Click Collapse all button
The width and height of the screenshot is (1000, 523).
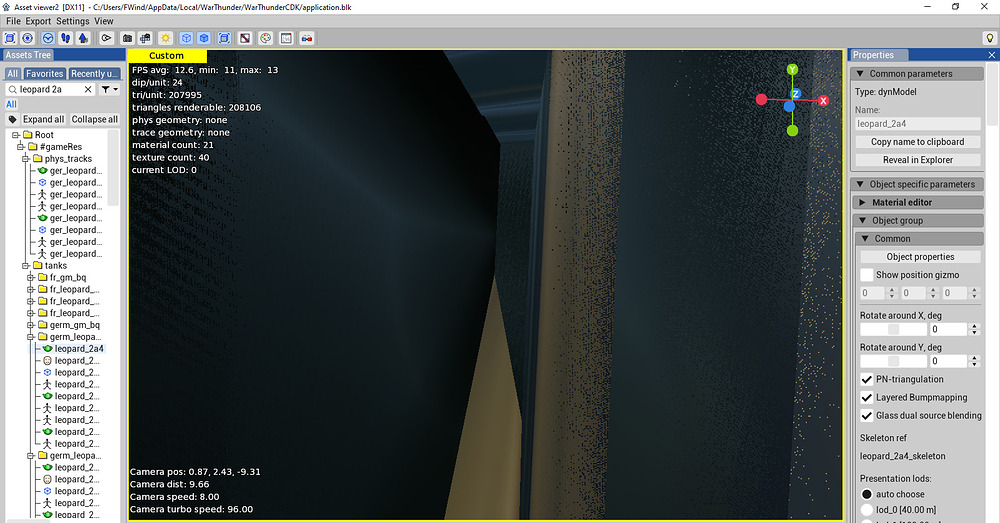(x=94, y=119)
